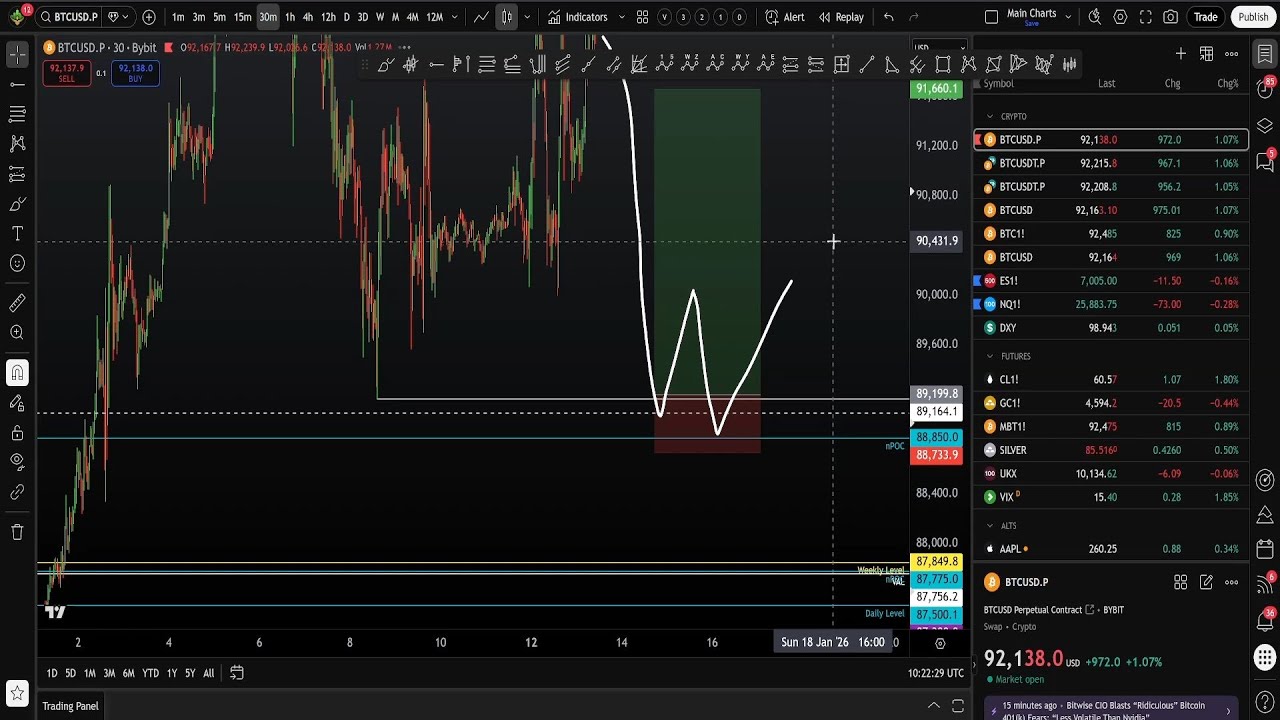Open the time zone 10:22:29 UTC menu
Screen dimensions: 1280x720
[936, 674]
